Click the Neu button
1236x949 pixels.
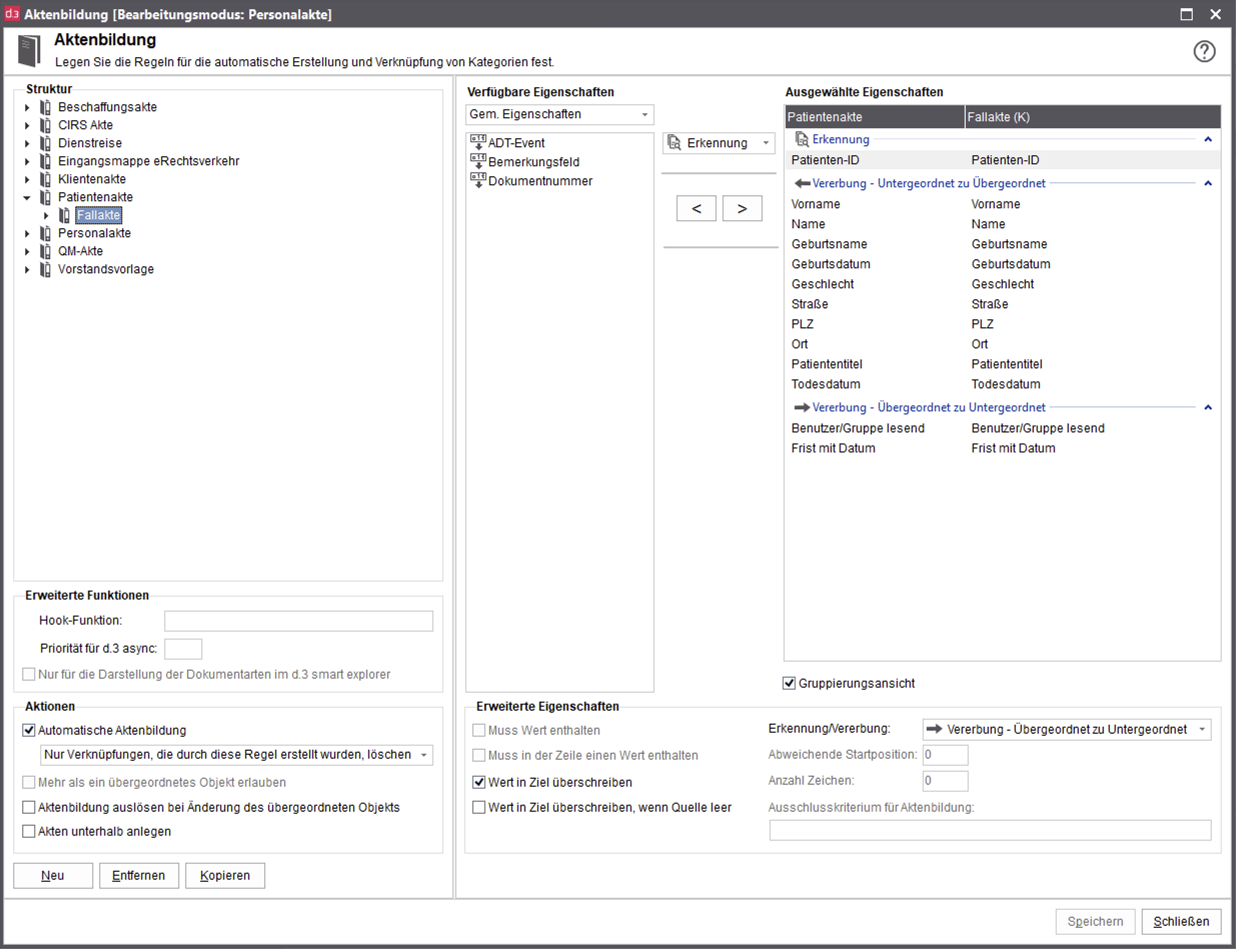coord(52,875)
